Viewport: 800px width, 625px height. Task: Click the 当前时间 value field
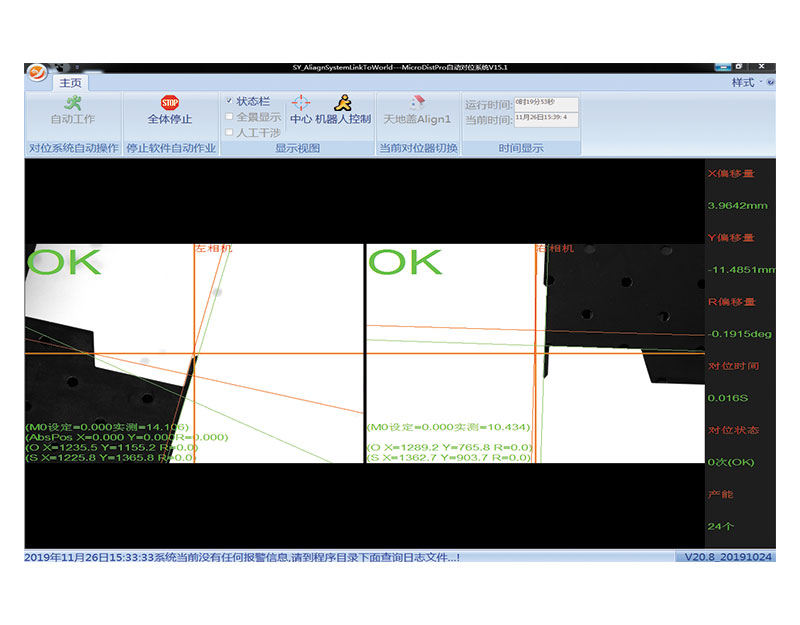point(545,118)
